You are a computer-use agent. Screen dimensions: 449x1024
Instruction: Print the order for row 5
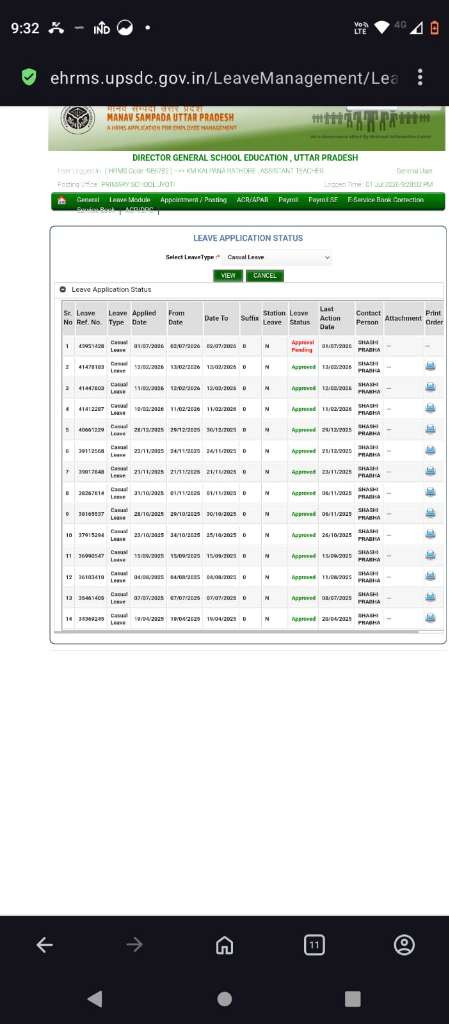point(430,429)
